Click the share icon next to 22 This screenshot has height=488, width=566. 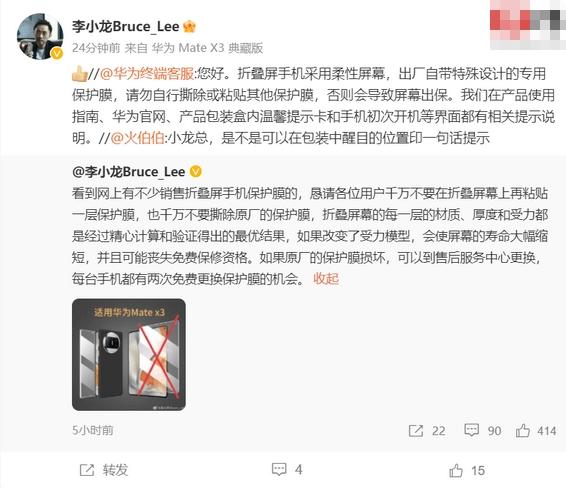point(416,431)
